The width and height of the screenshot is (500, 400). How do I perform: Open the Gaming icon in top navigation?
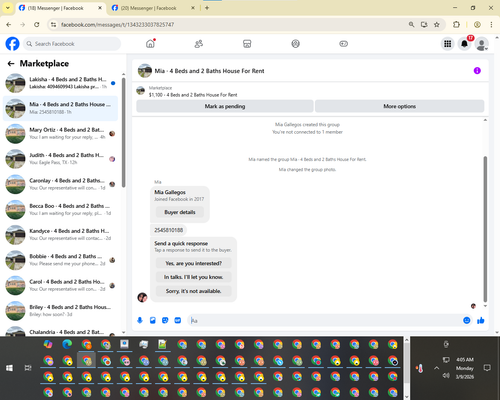coord(343,44)
